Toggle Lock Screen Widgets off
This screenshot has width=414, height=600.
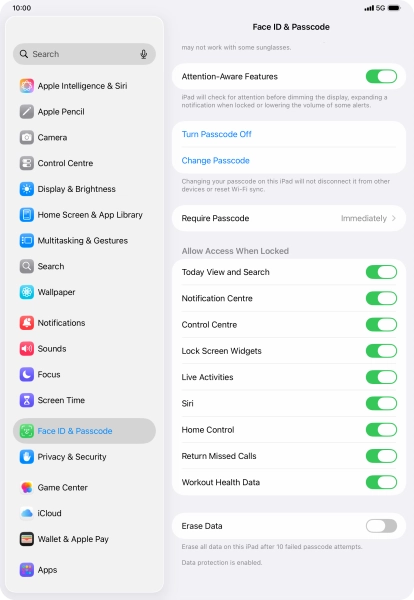coord(381,351)
